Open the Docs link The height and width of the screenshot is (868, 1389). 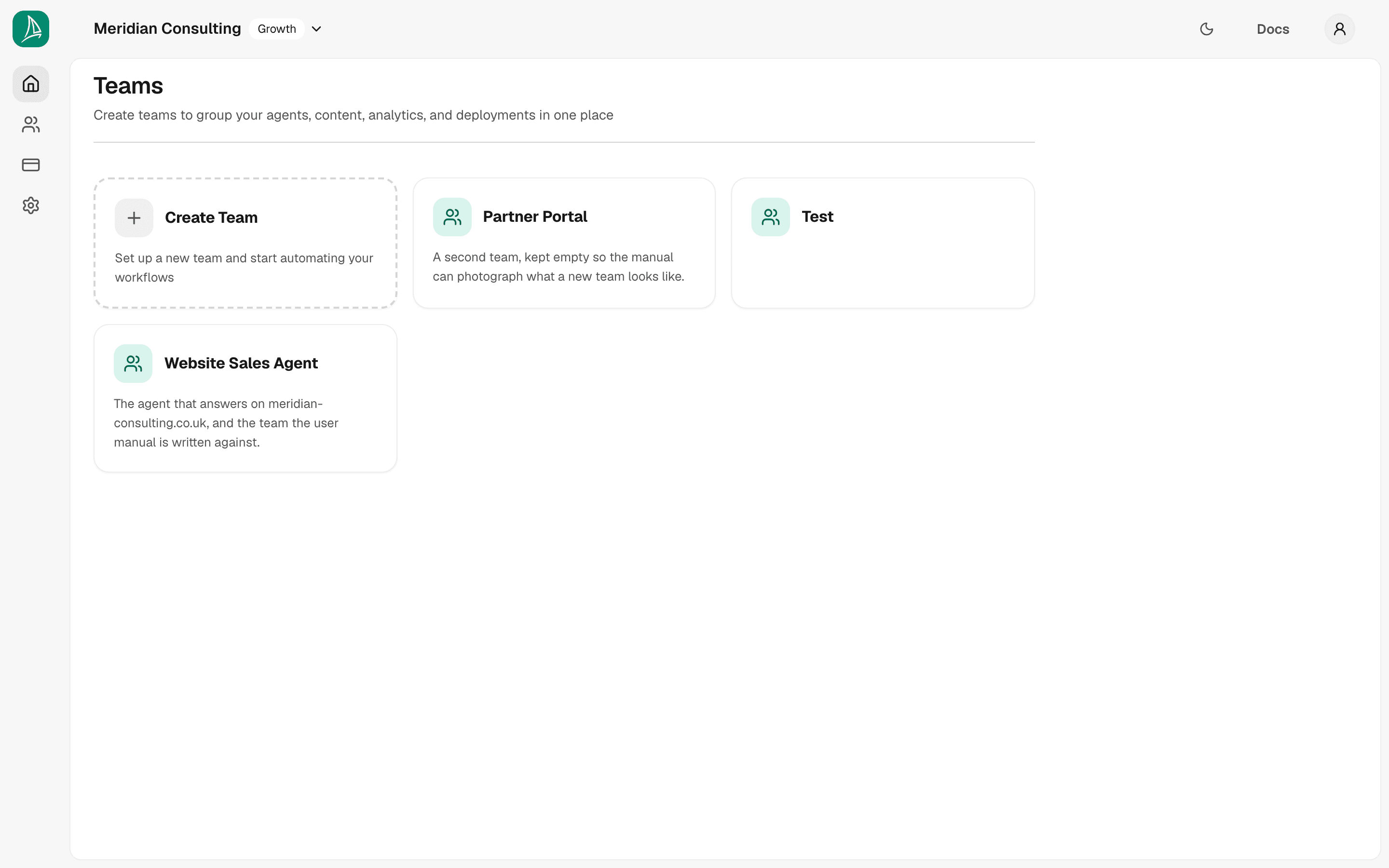tap(1272, 29)
